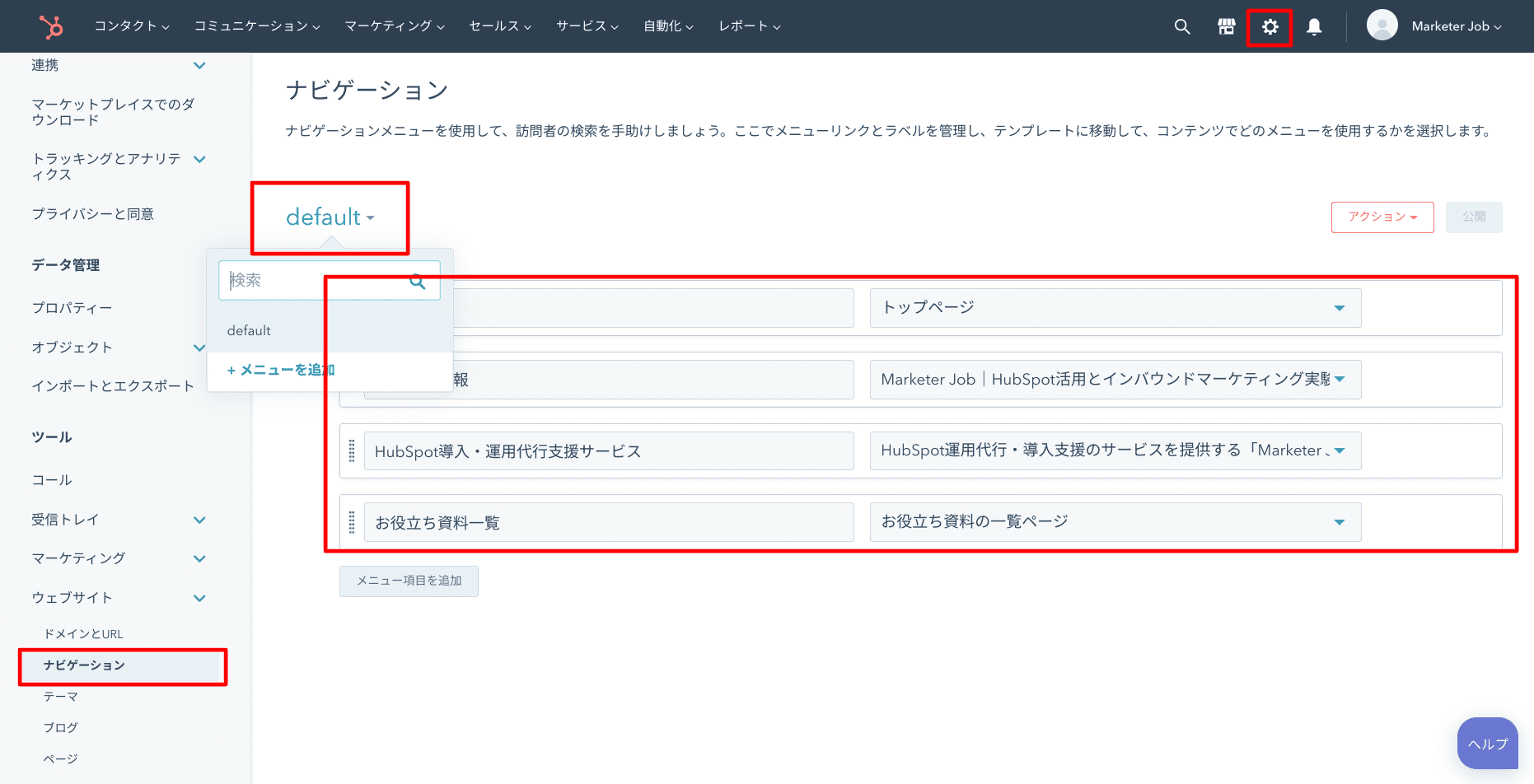1534x784 pixels.
Task: Open the レポート menu
Action: click(750, 26)
